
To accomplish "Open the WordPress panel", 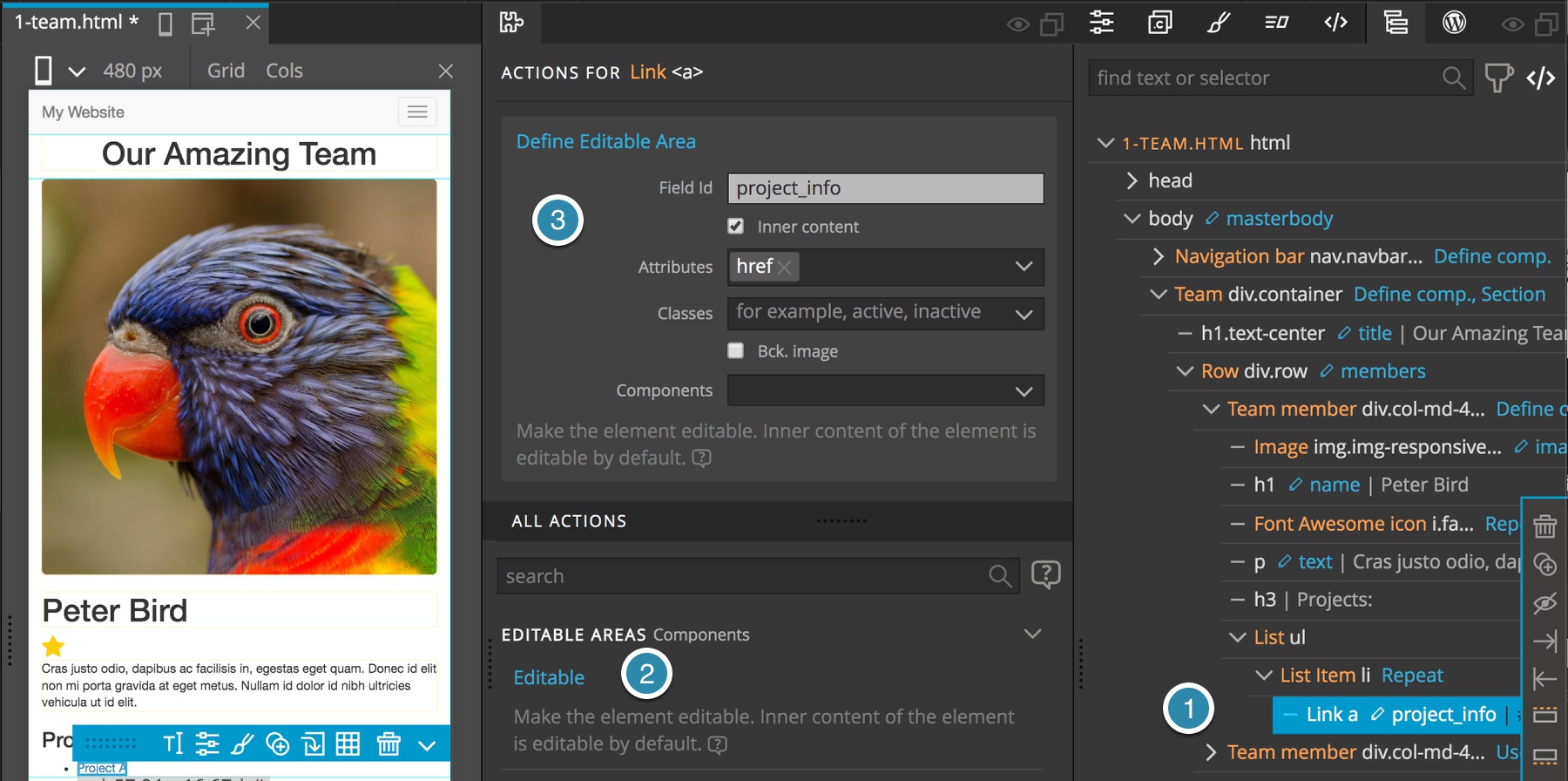I will coord(1454,22).
